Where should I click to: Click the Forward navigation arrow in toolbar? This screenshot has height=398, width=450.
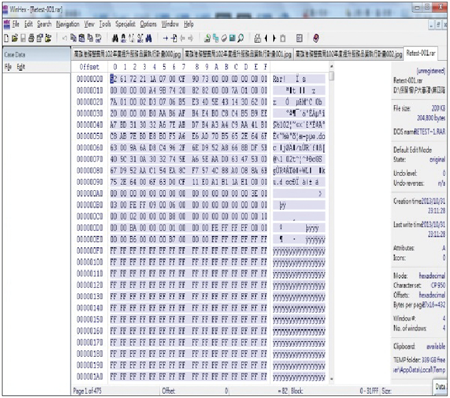[x=191, y=39]
